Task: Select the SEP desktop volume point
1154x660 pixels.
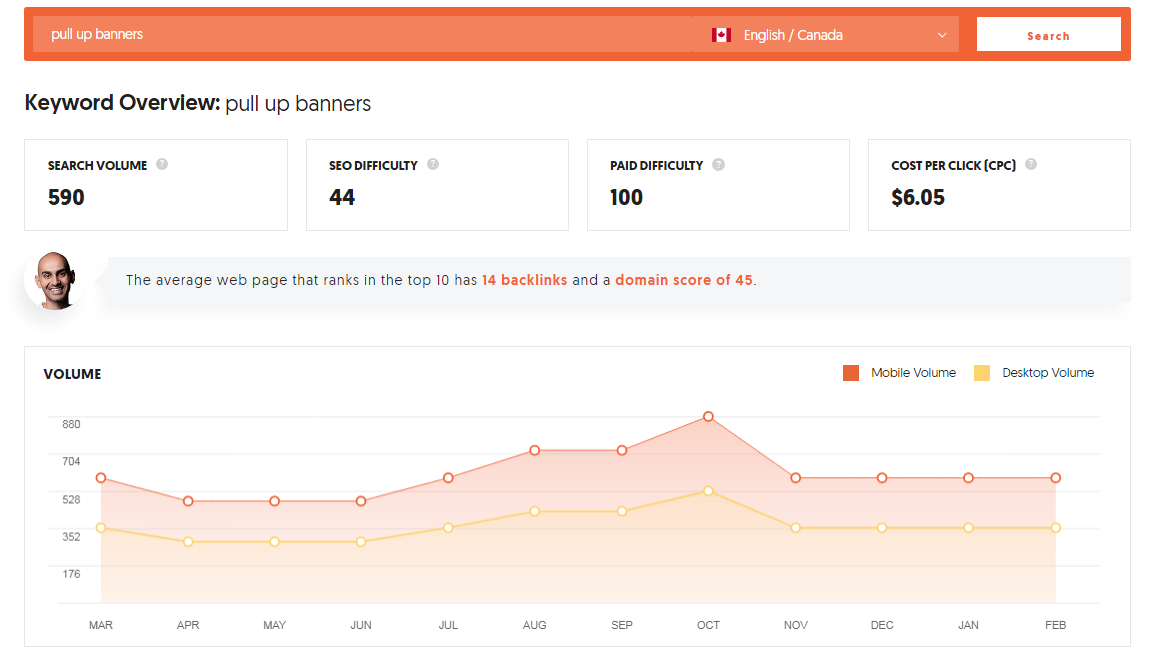Action: [x=622, y=511]
